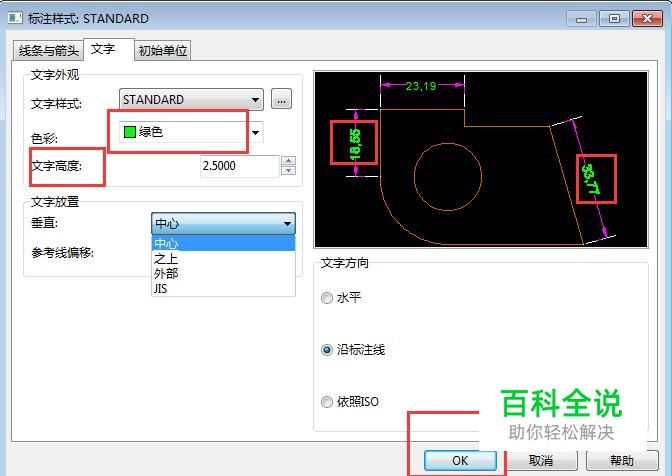Click the dimension style preview image

[481, 159]
